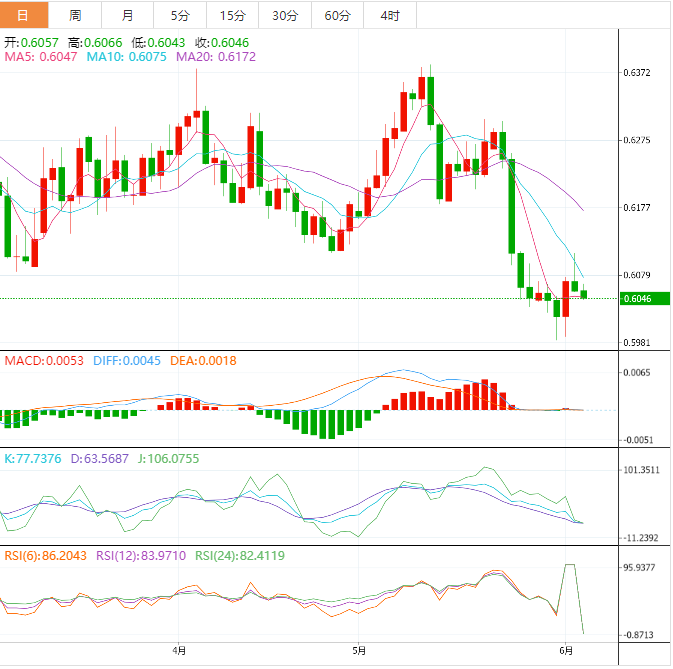Switch to the 月 monthly tab

tap(127, 15)
